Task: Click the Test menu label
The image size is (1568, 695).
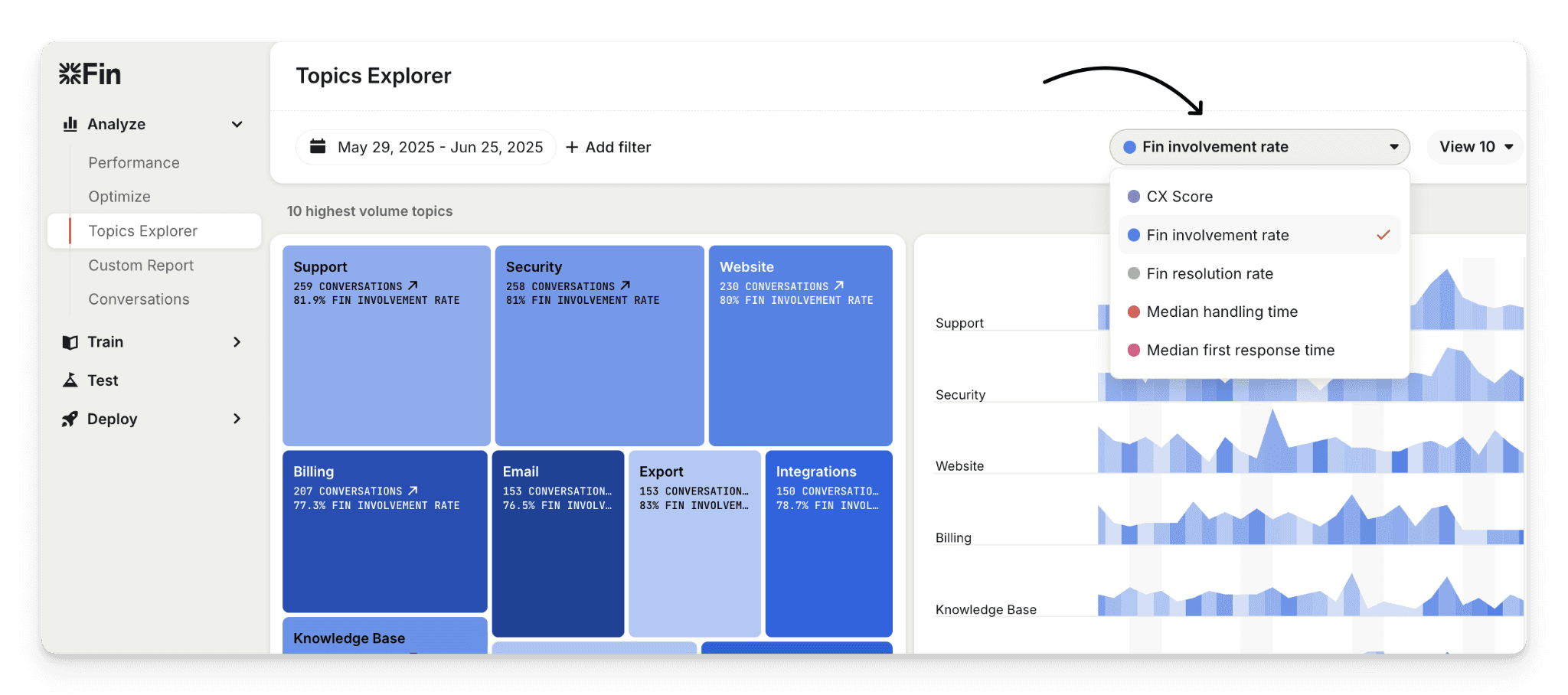Action: point(103,380)
